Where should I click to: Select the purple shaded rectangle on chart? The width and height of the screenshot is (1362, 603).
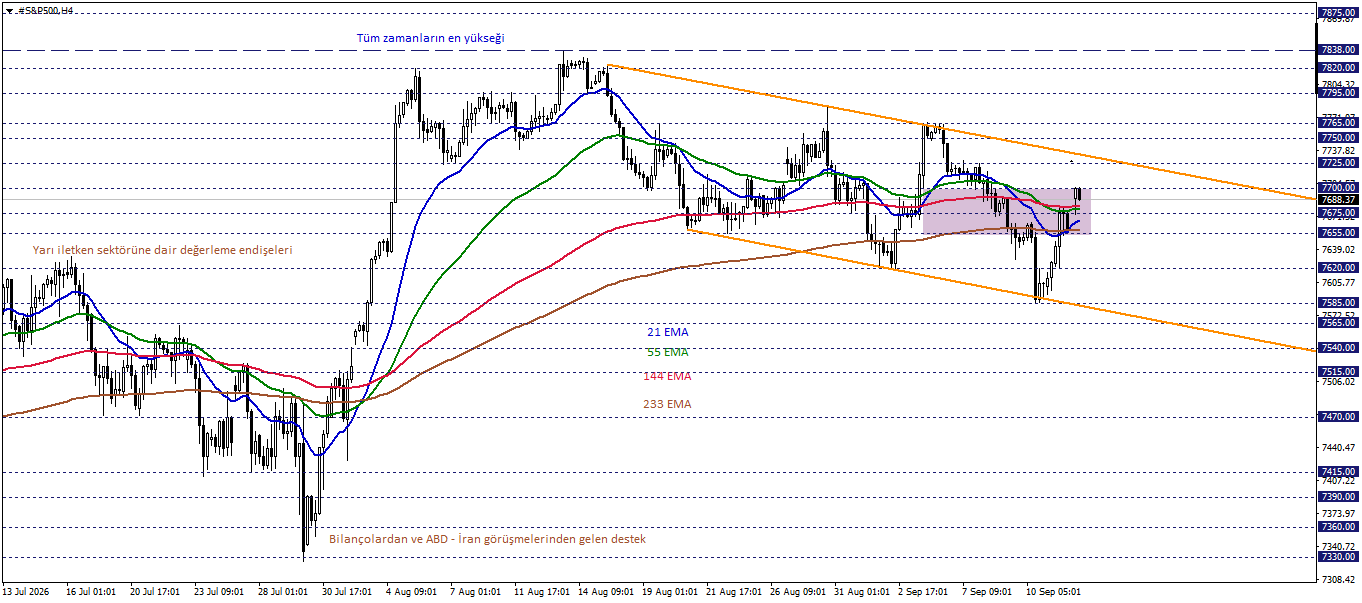(1006, 211)
